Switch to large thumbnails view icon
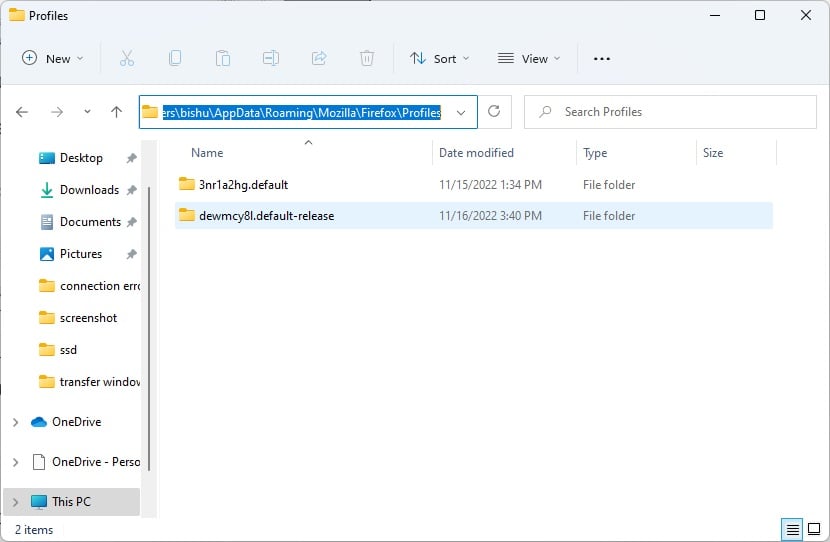Screen dimensions: 830x542 814,529
